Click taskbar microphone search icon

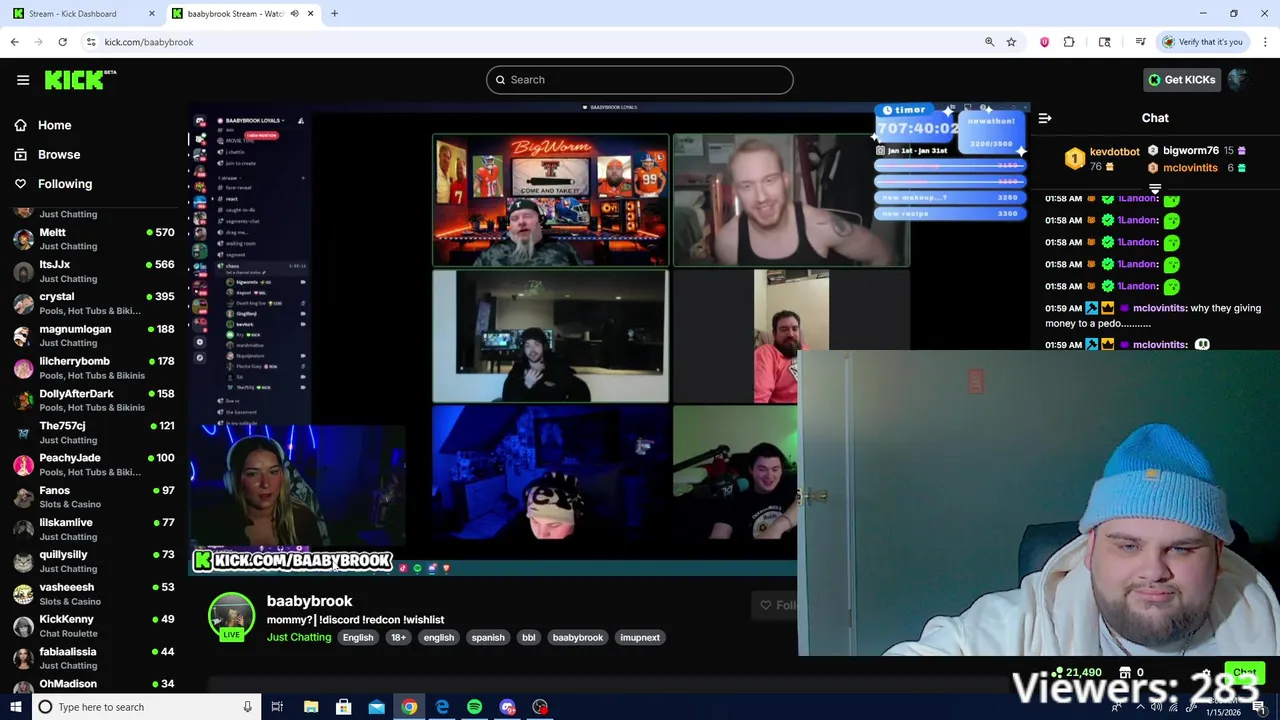247,707
